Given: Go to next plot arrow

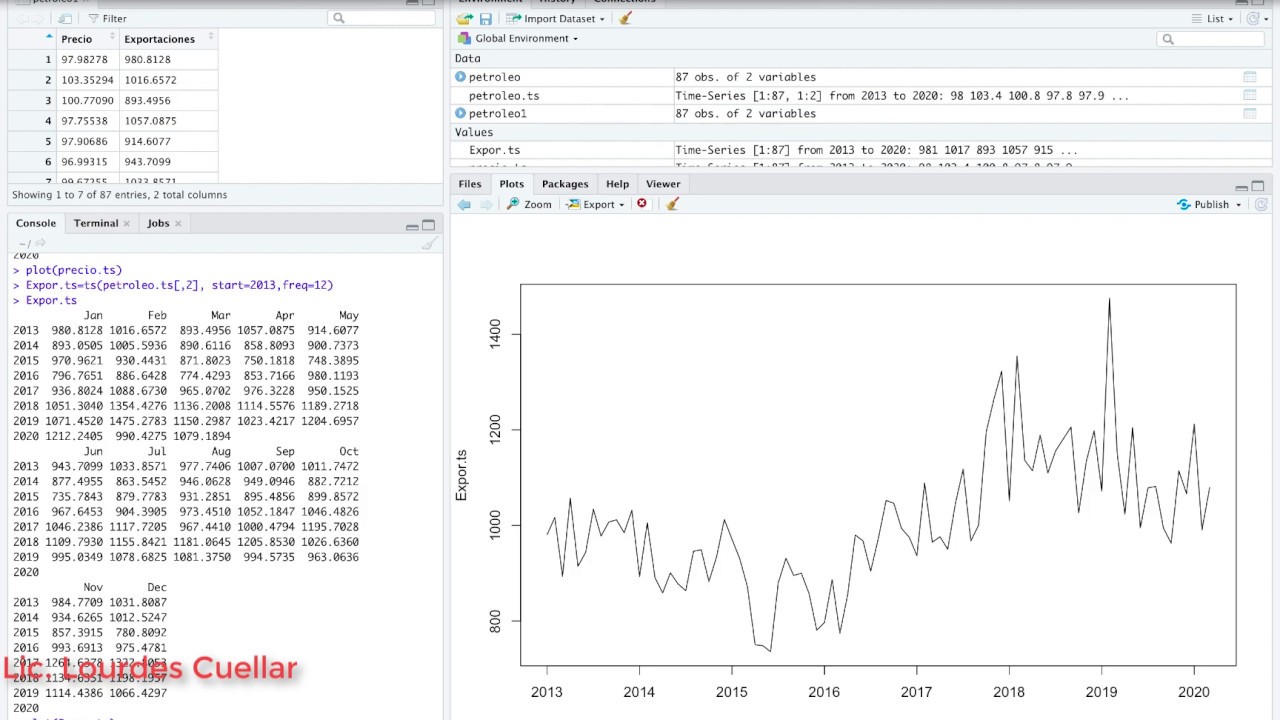Looking at the screenshot, I should [x=486, y=204].
